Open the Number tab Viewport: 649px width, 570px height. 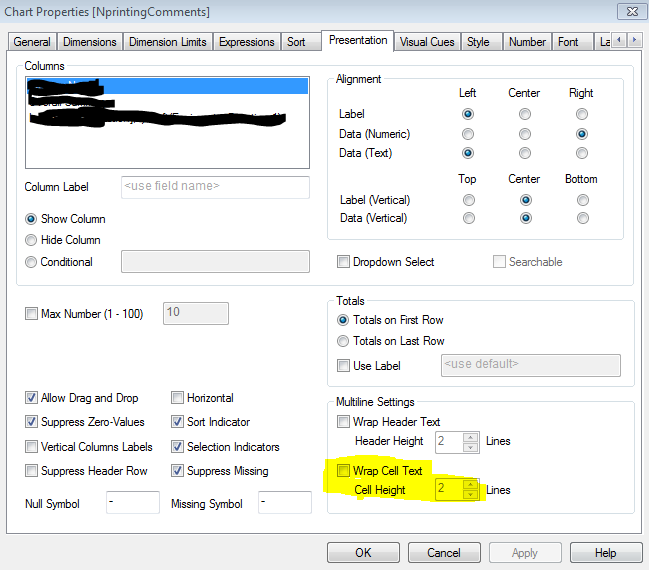pos(527,42)
